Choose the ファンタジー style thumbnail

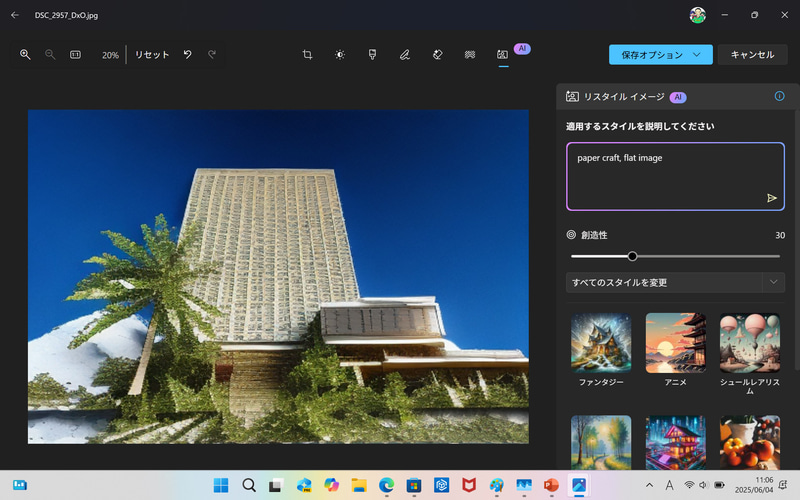pyautogui.click(x=601, y=343)
